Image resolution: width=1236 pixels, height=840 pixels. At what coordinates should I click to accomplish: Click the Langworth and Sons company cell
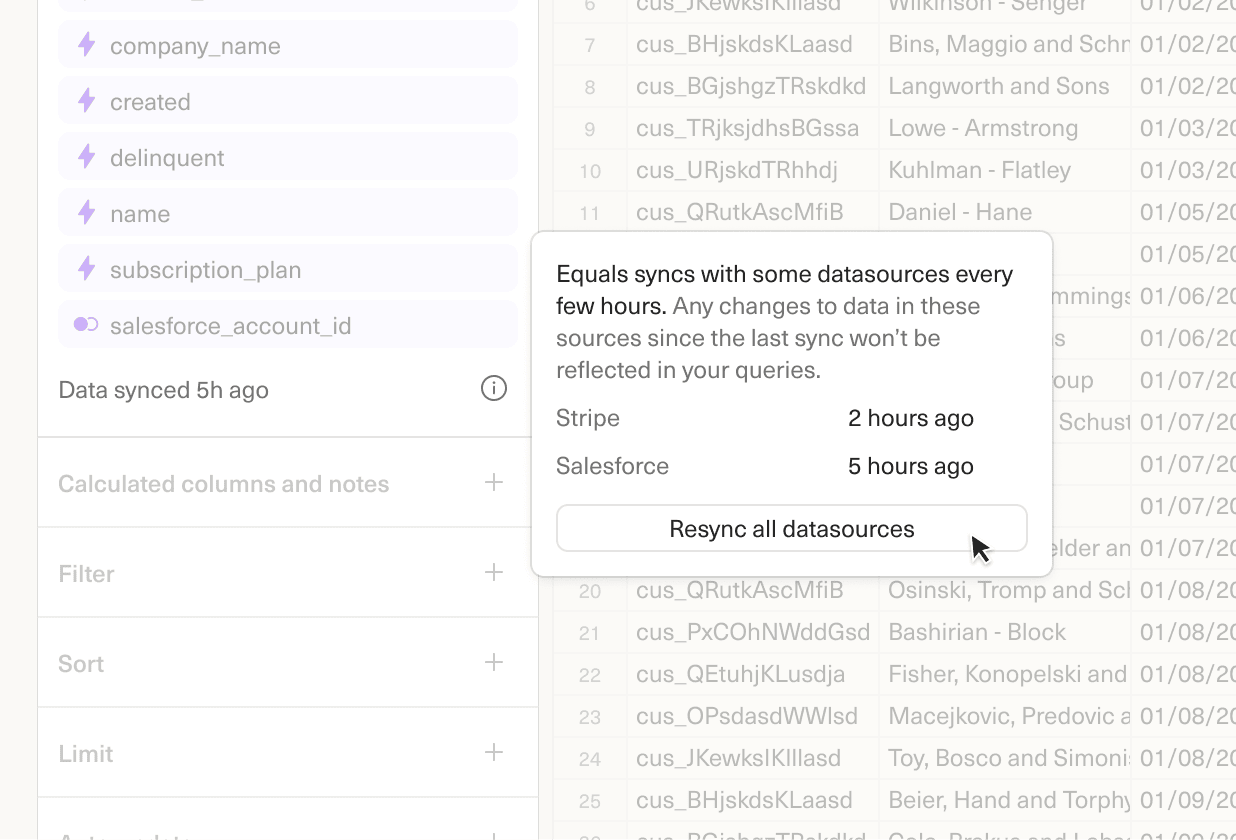click(x=997, y=86)
